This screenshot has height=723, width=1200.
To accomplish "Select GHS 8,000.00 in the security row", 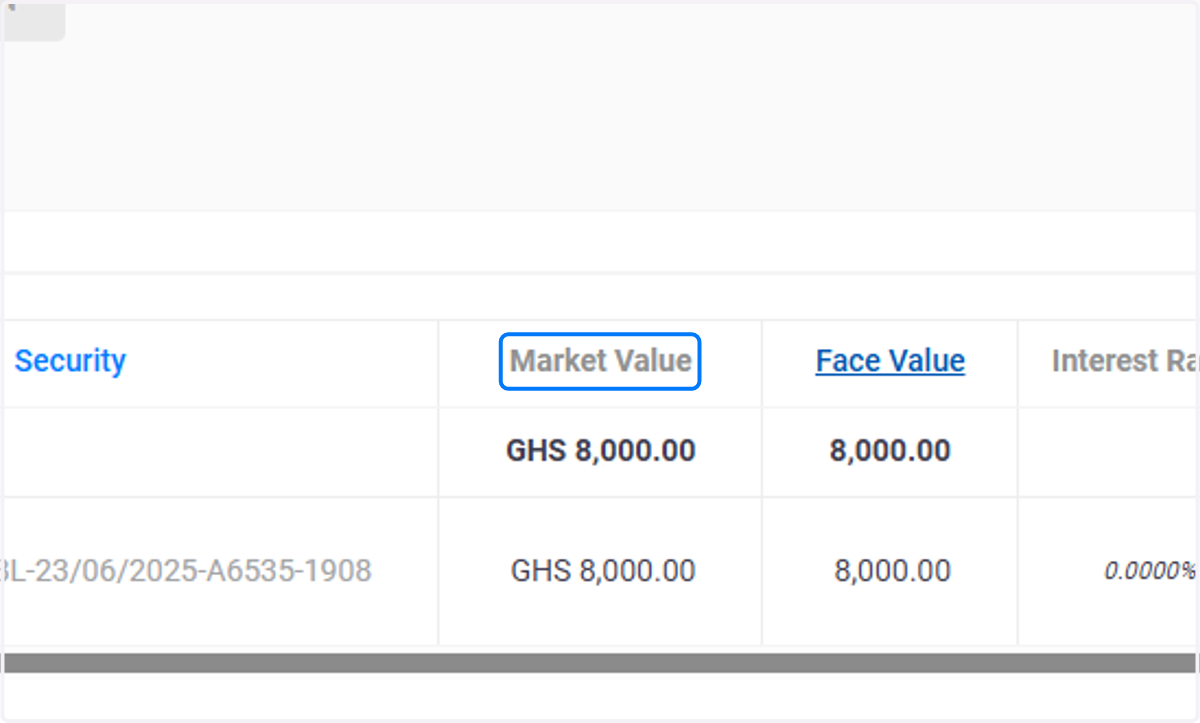I will click(x=603, y=571).
